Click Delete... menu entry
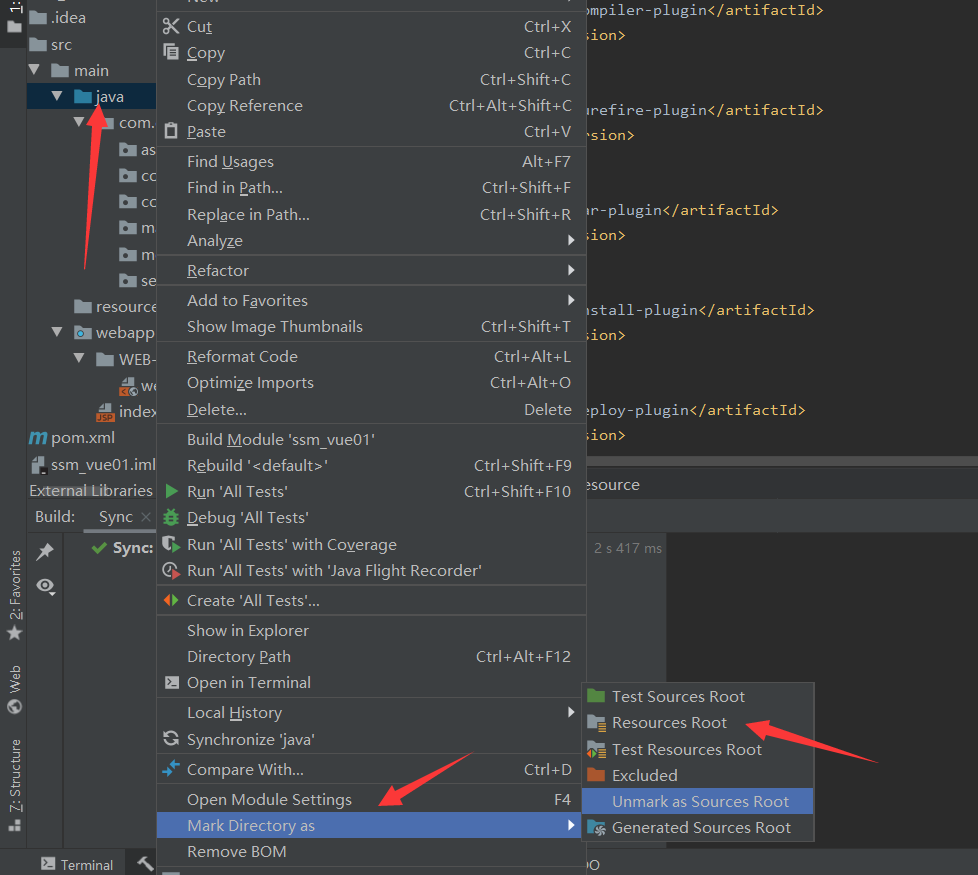978x875 pixels. pyautogui.click(x=371, y=410)
